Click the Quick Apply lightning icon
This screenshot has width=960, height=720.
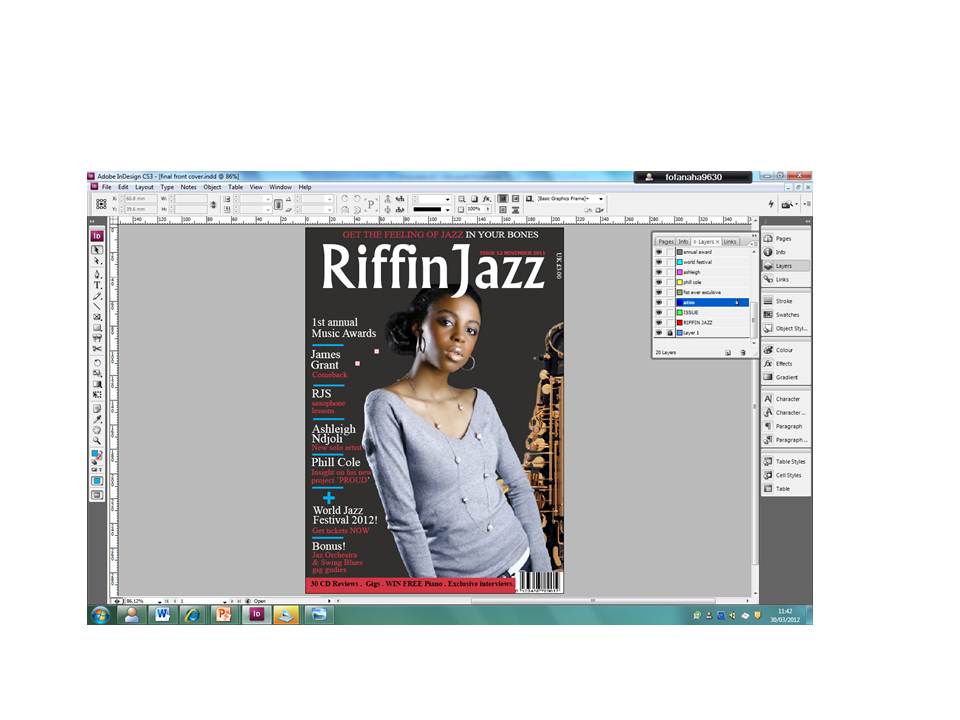pyautogui.click(x=771, y=204)
